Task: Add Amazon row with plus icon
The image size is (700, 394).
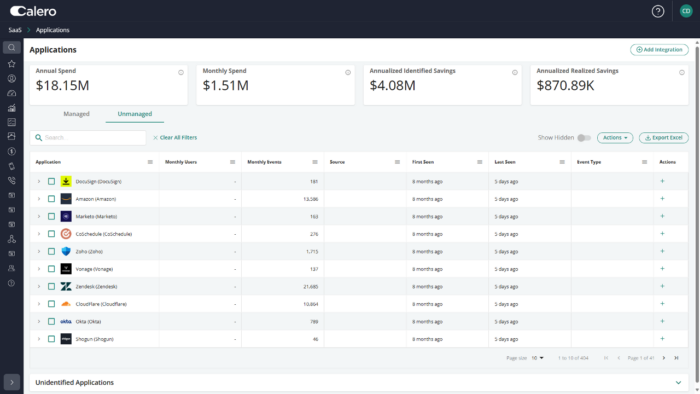Action: tap(662, 199)
